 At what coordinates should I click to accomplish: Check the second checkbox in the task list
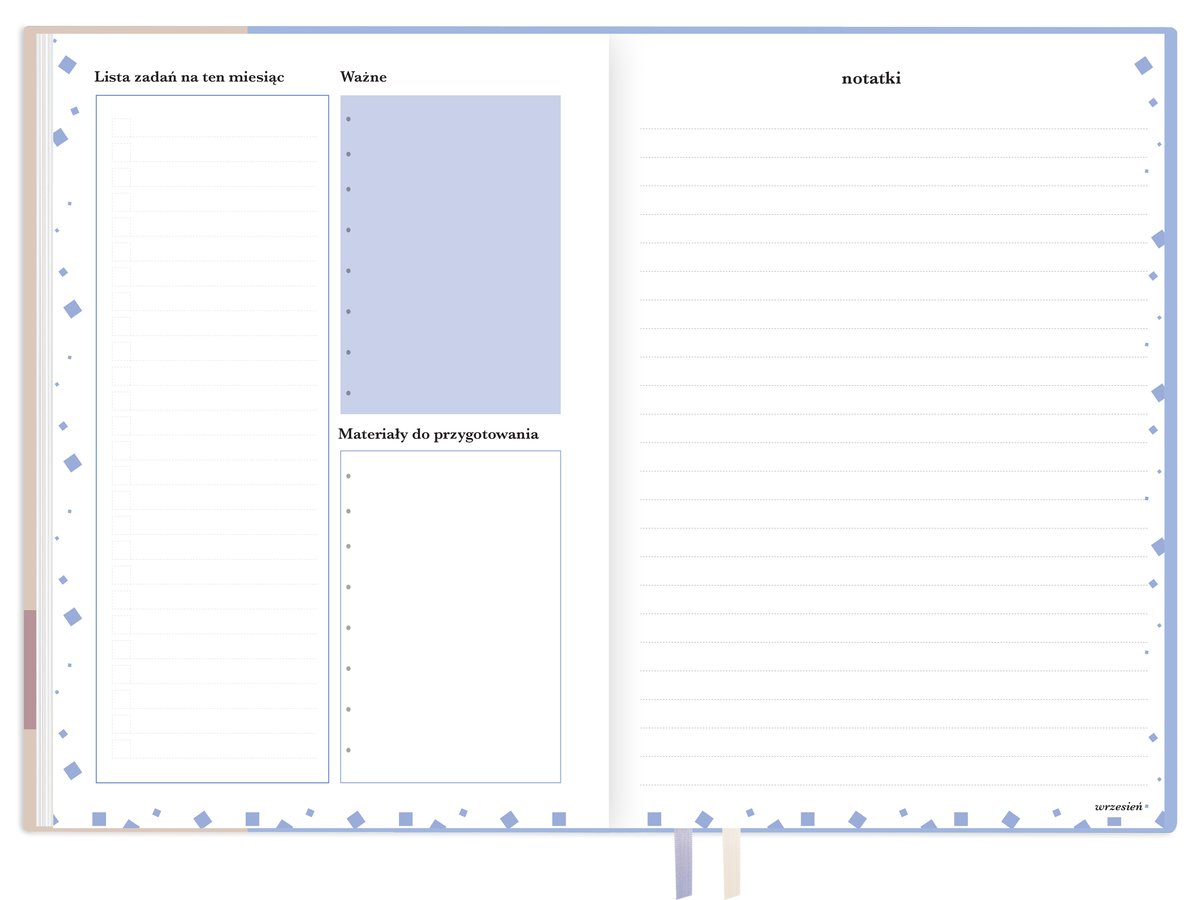[x=121, y=152]
